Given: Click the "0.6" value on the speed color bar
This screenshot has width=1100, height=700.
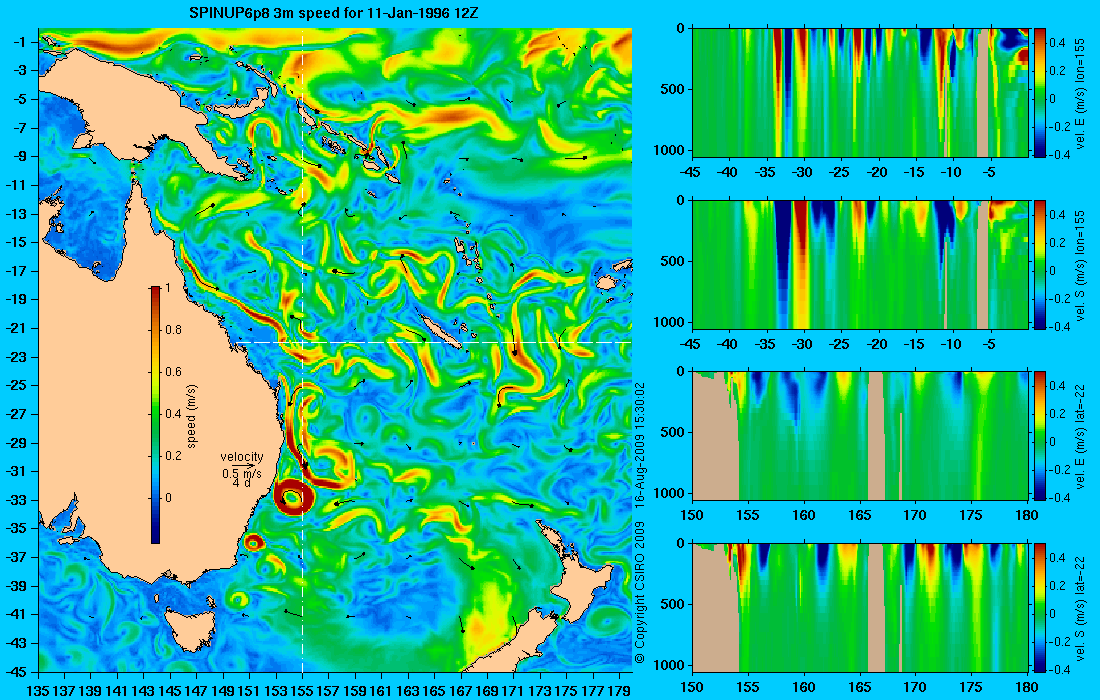Looking at the screenshot, I should 173,372.
